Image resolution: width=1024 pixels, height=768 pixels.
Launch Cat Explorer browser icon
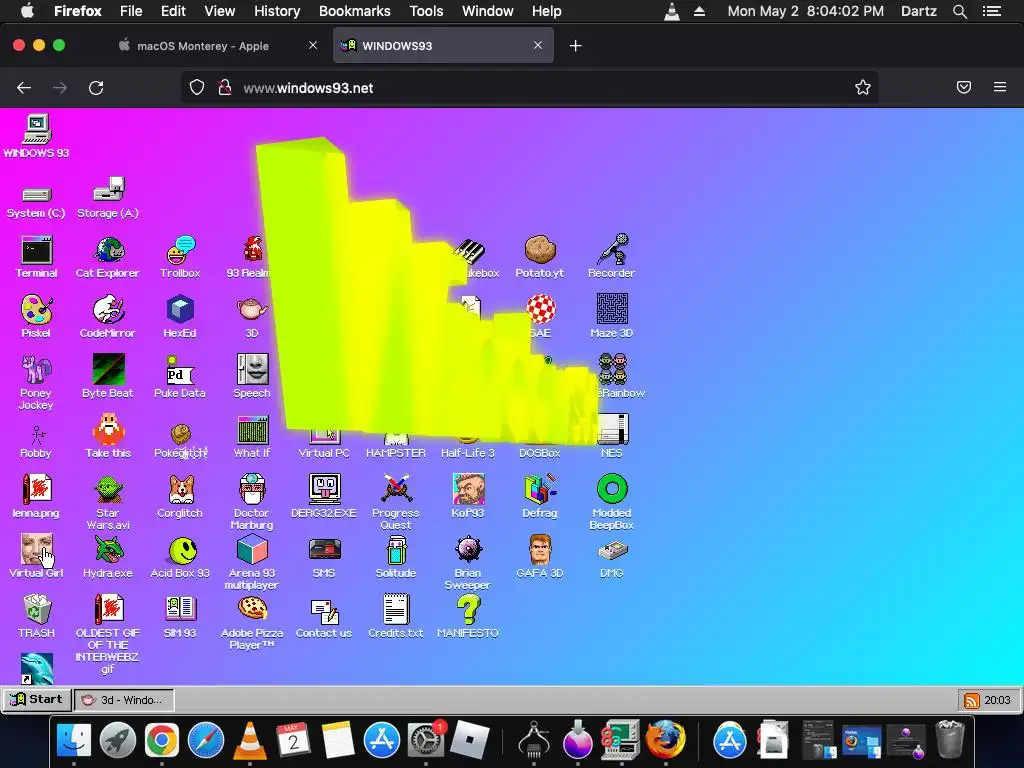point(108,257)
